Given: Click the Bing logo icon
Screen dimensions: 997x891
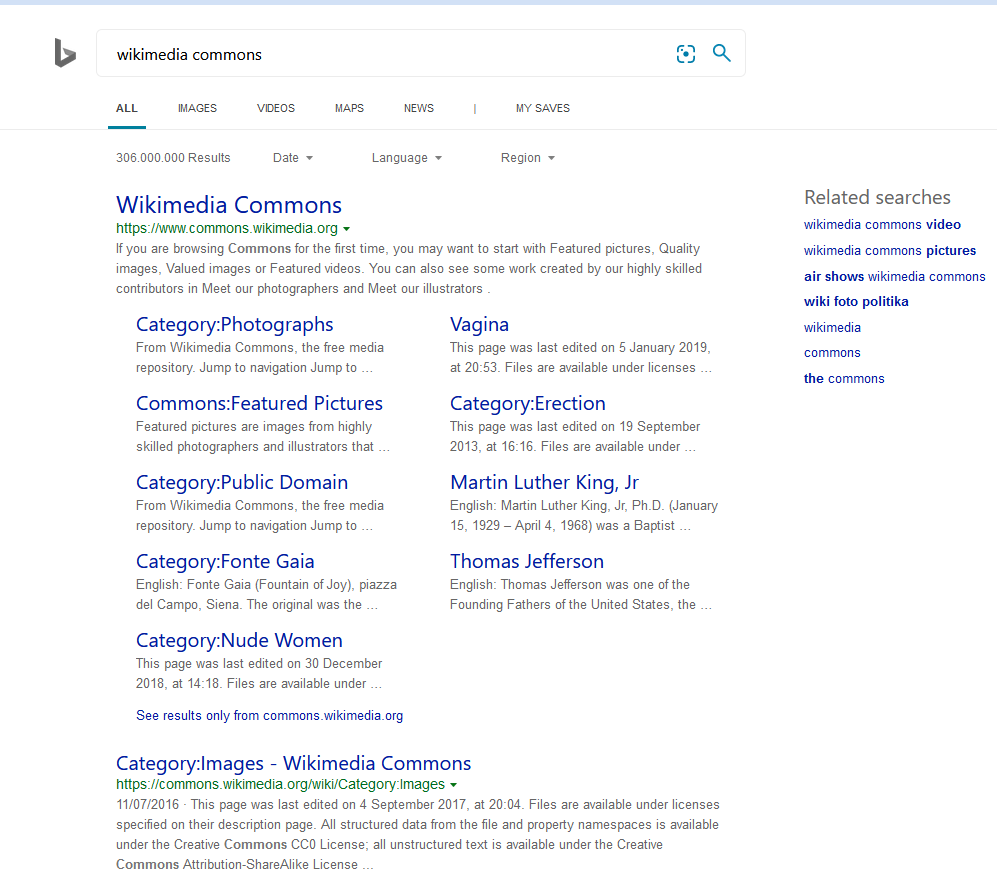Looking at the screenshot, I should pos(65,53).
